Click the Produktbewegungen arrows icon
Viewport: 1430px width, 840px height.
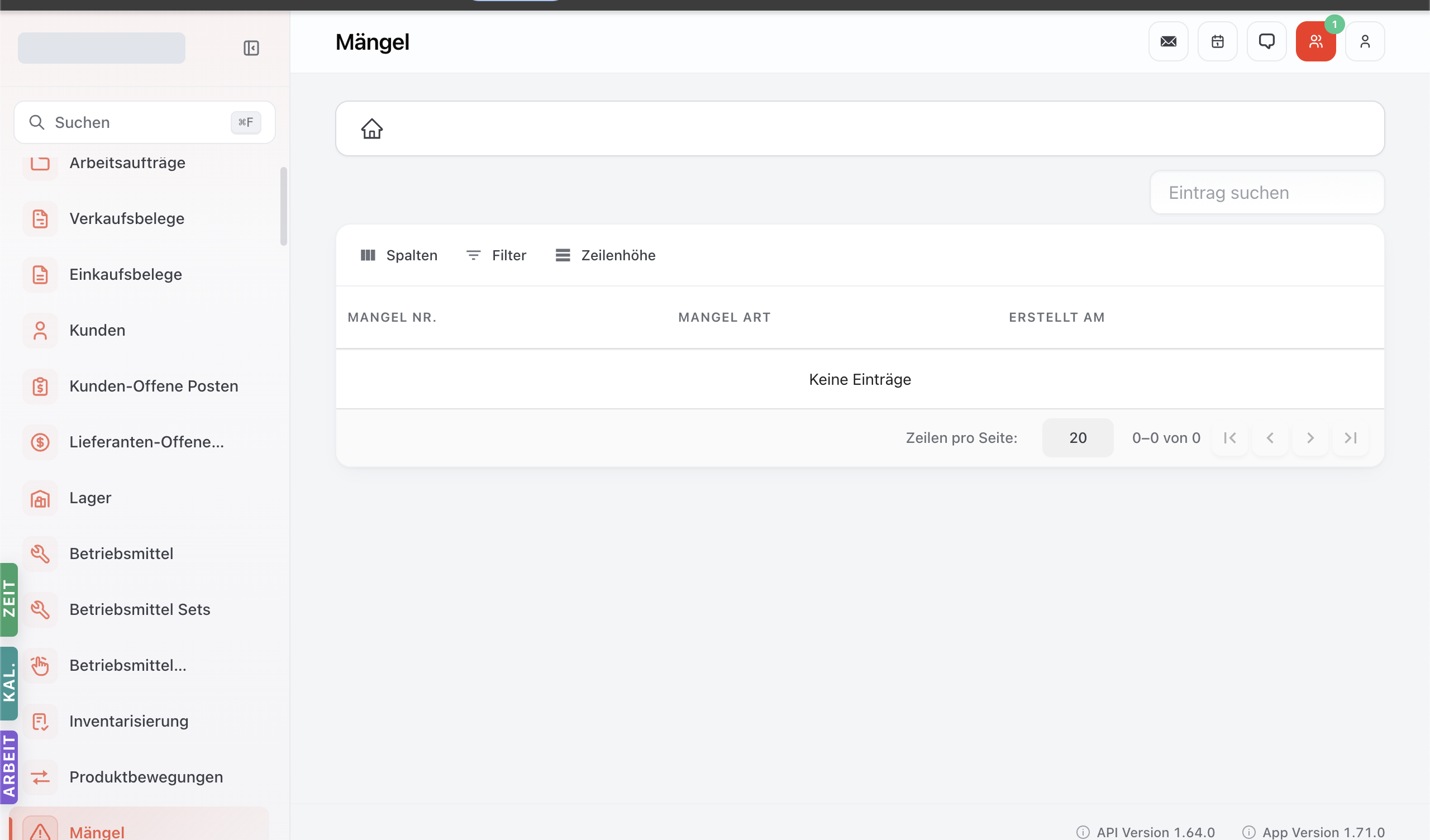40,777
